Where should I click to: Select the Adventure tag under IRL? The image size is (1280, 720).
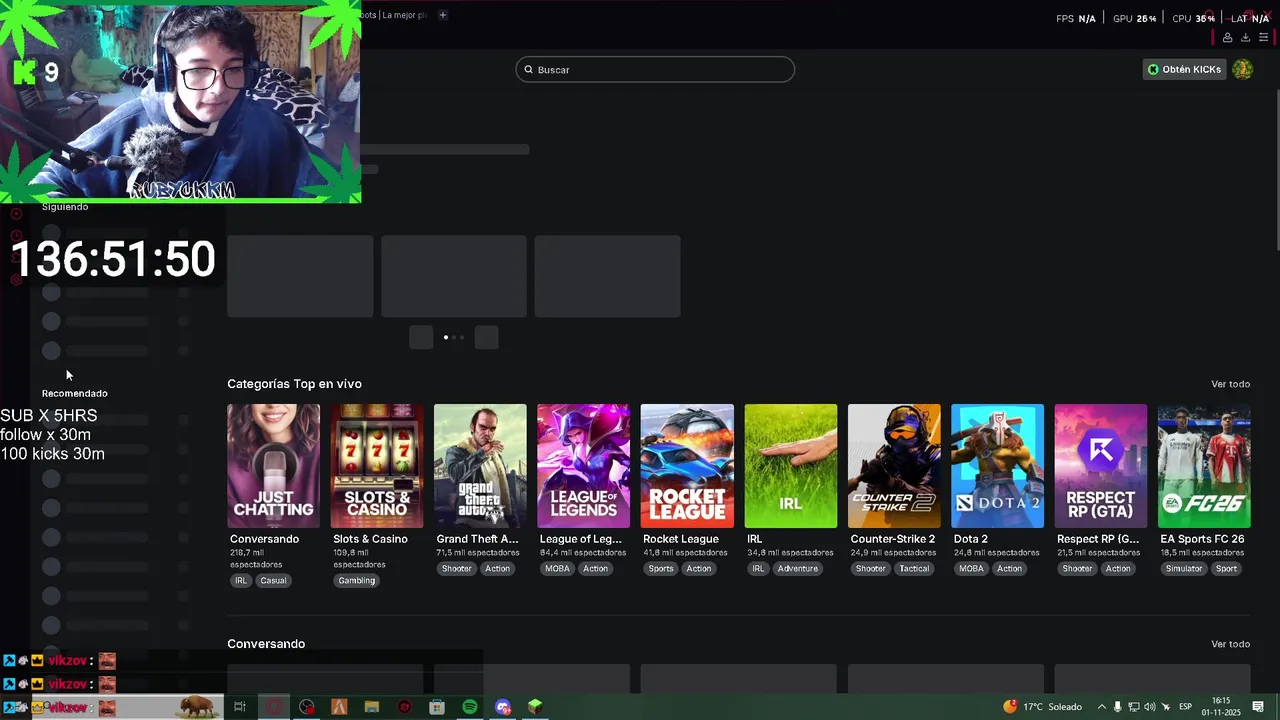pyautogui.click(x=798, y=569)
